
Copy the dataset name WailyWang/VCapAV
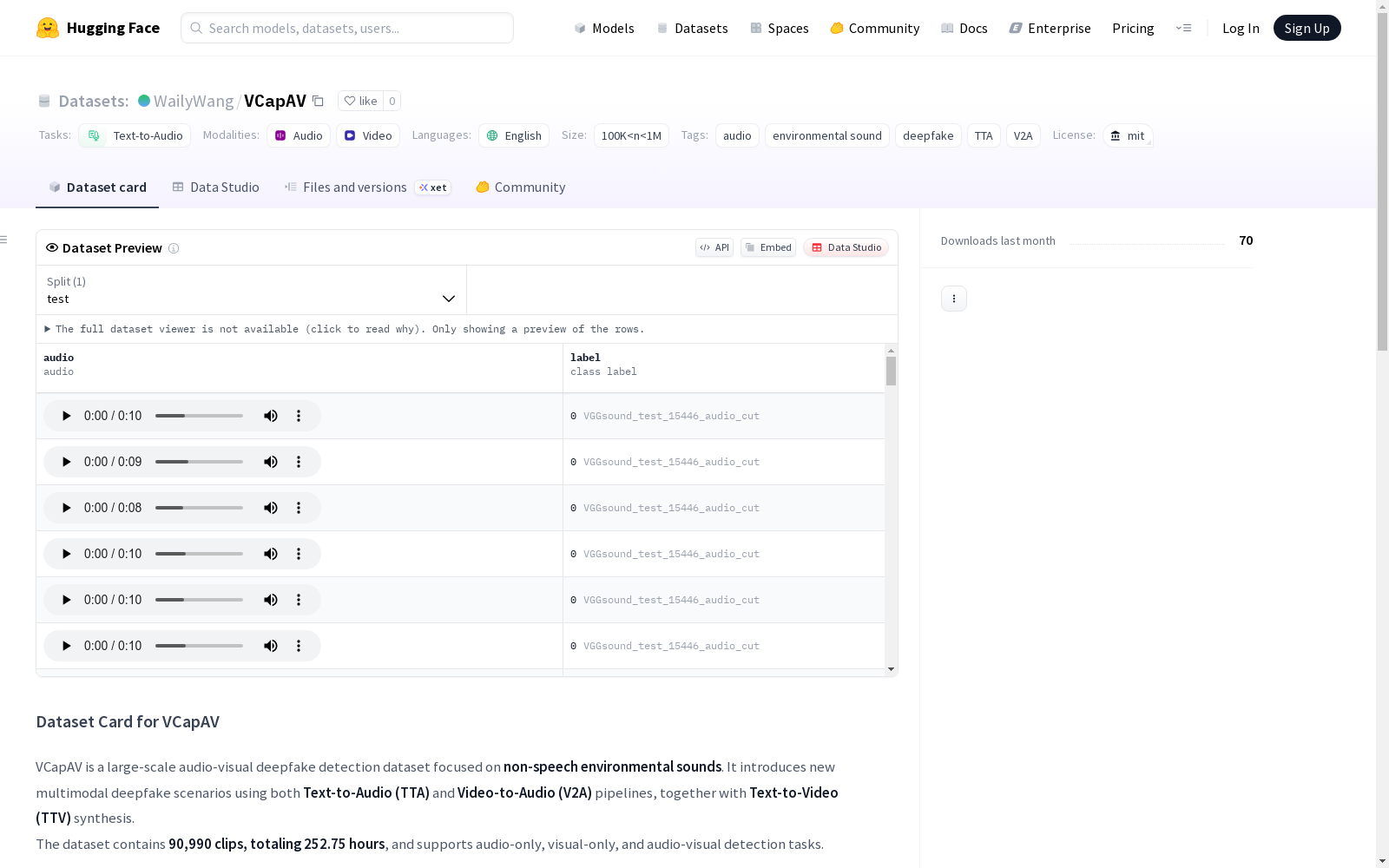[319, 101]
